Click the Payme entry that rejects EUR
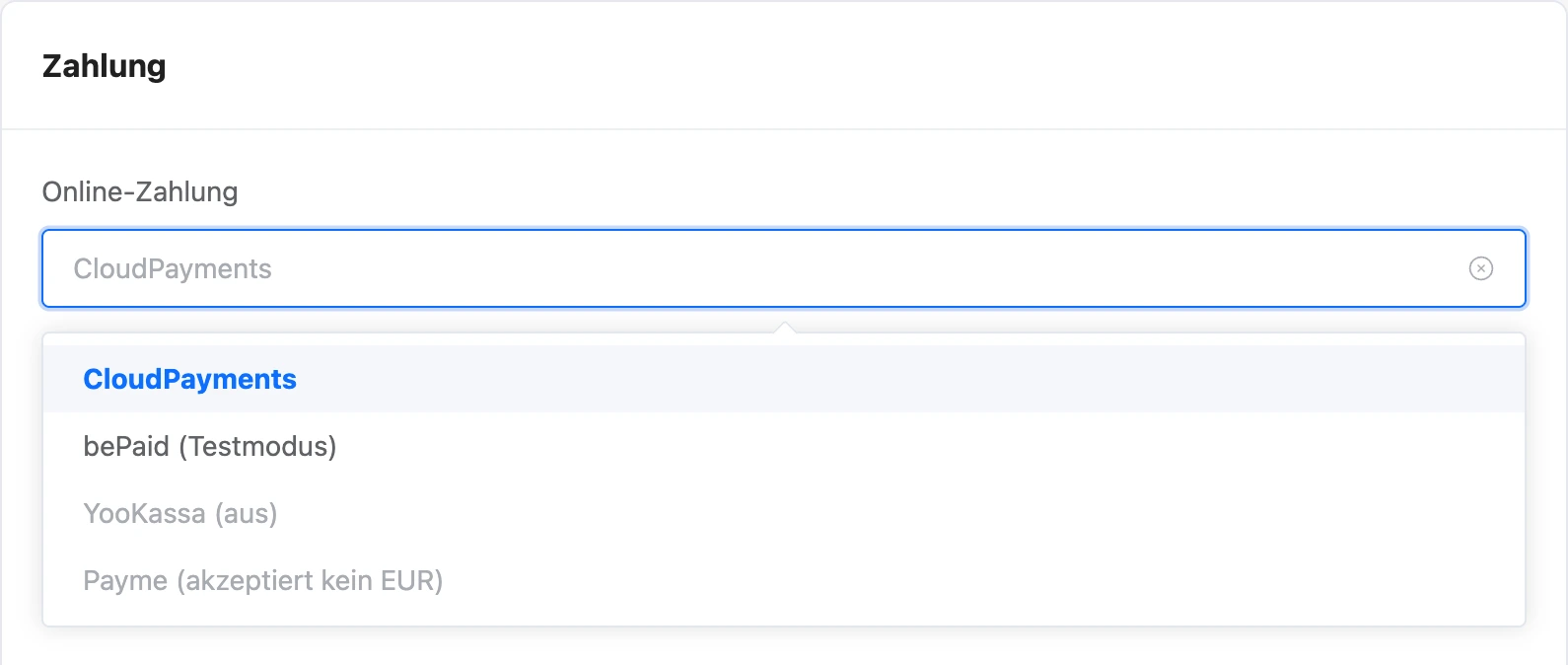The height and width of the screenshot is (665, 1568). [784, 580]
